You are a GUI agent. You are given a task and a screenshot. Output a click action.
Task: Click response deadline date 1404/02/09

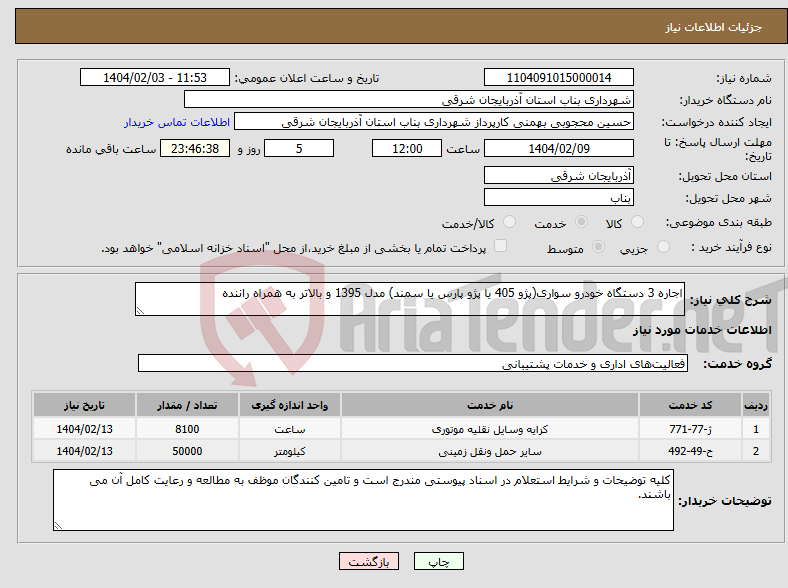click(558, 148)
